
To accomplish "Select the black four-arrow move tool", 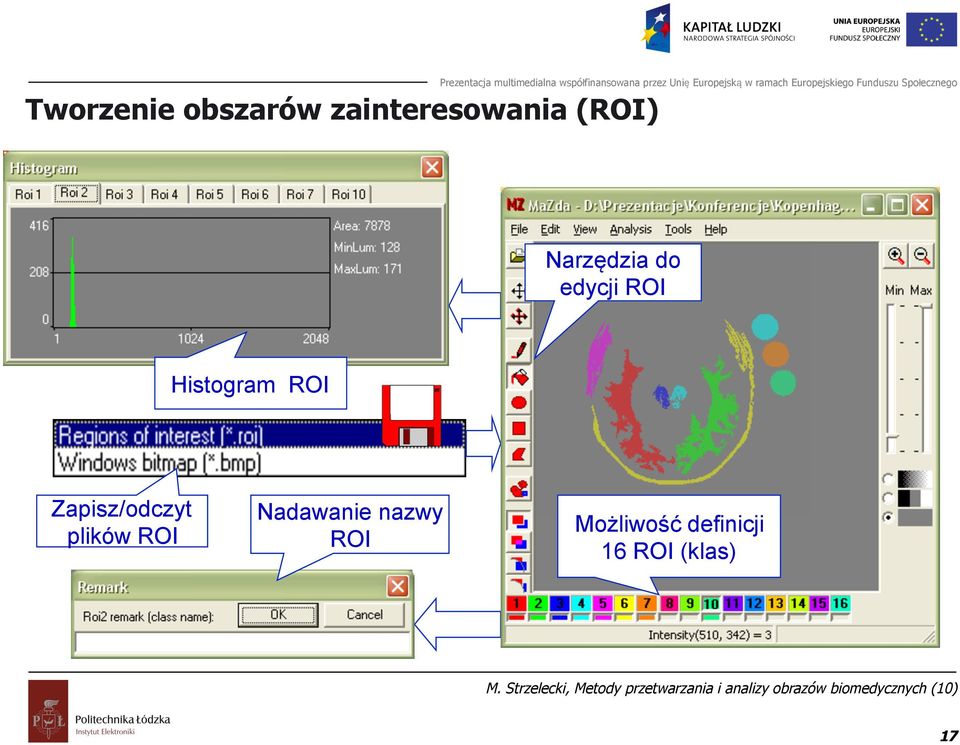I will pos(518,291).
